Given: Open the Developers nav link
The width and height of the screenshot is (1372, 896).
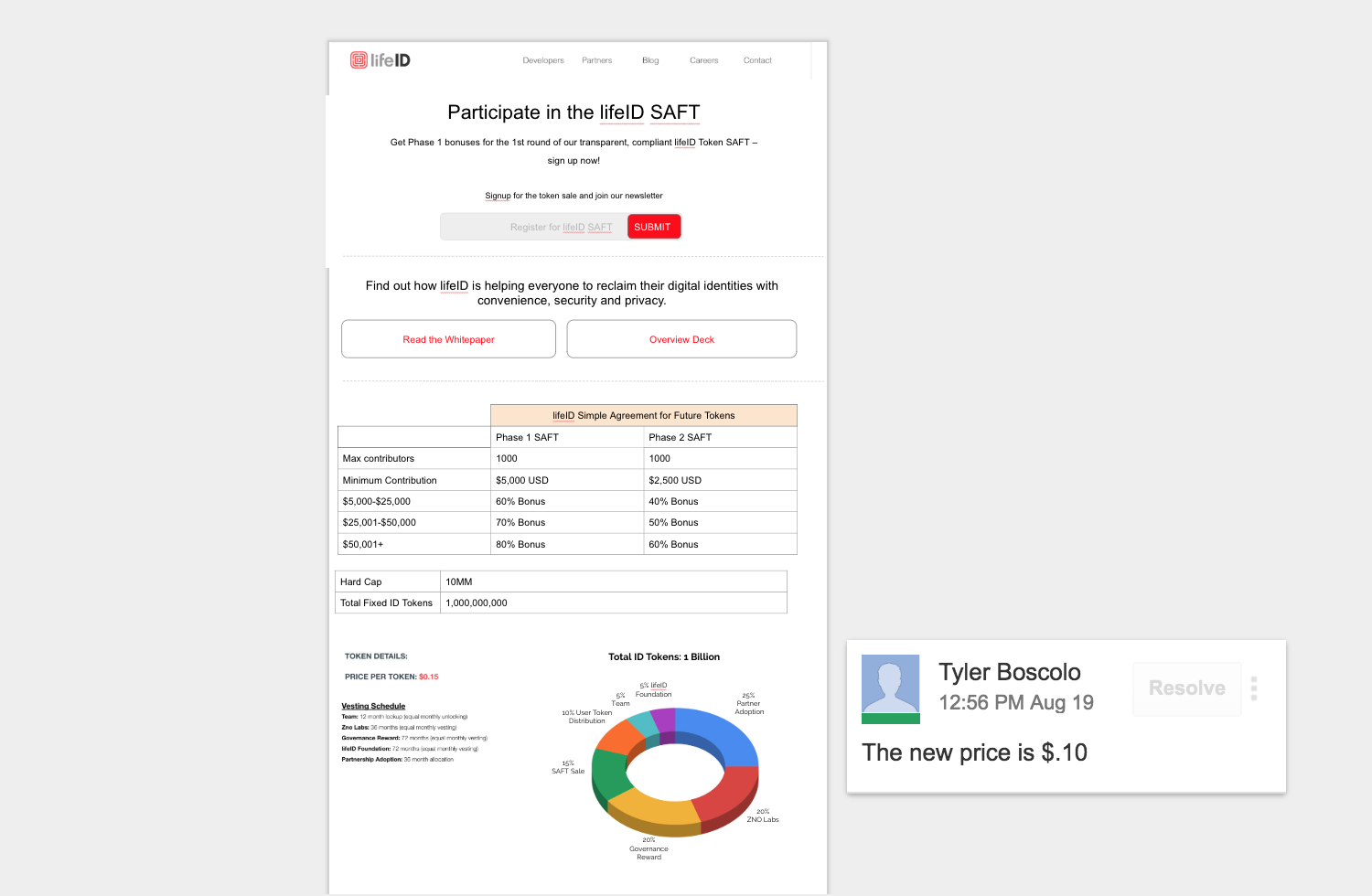Looking at the screenshot, I should tap(543, 60).
